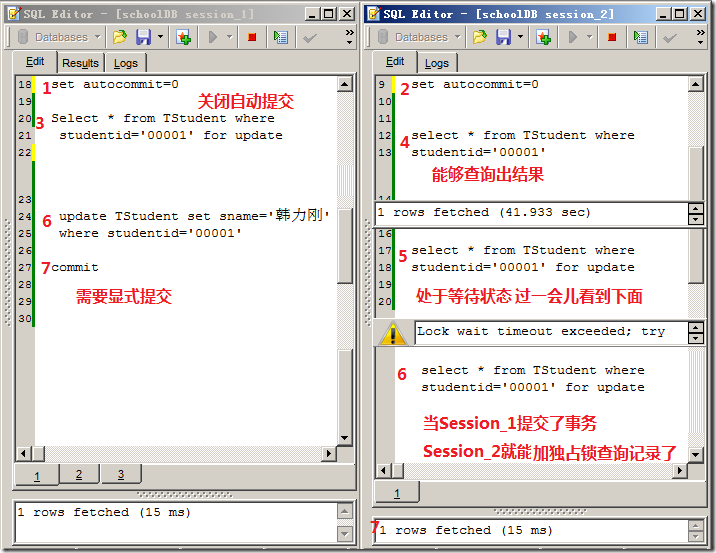Minimize the schoolDB session_2 window

click(664, 14)
